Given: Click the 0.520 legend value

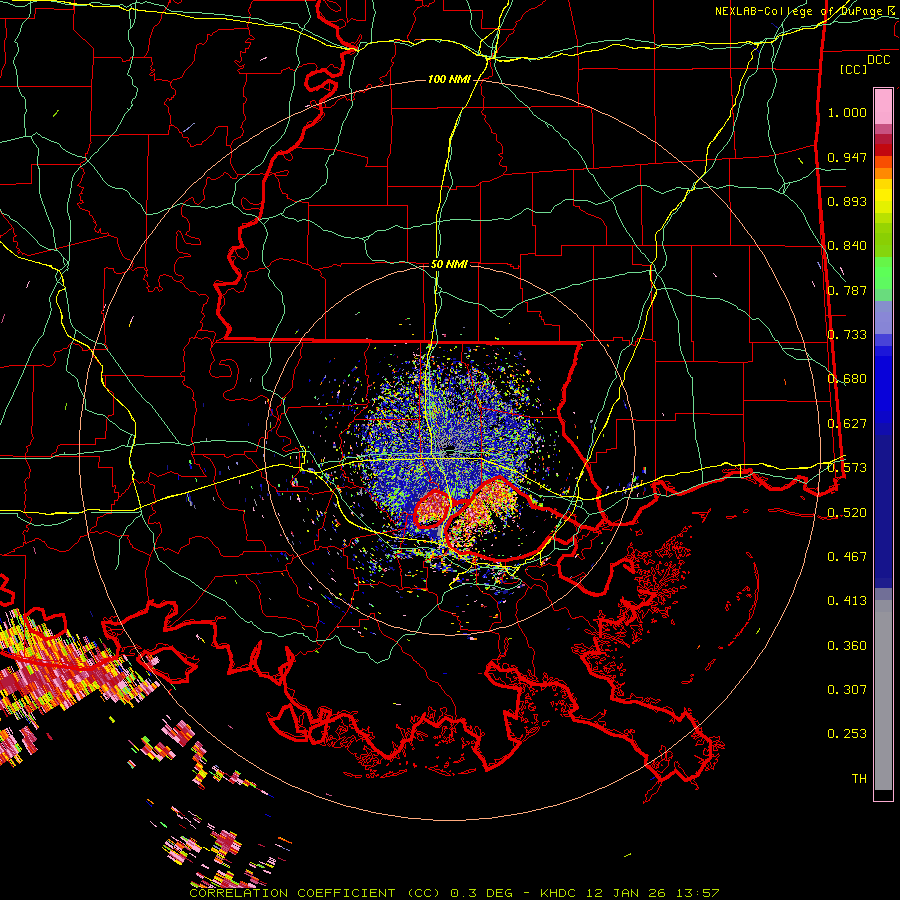Looking at the screenshot, I should pyautogui.click(x=847, y=513).
